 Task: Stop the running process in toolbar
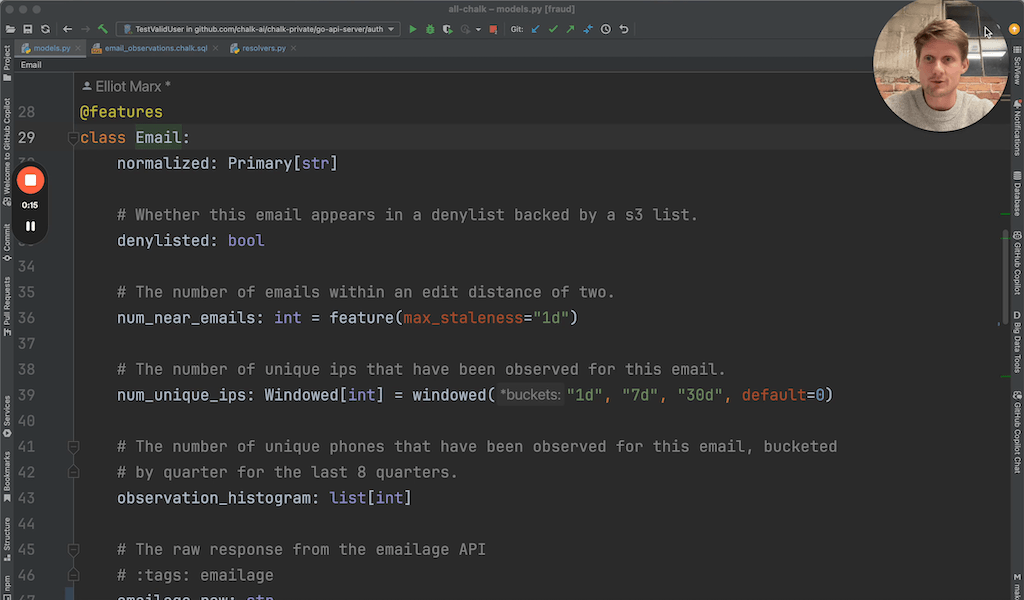[493, 29]
